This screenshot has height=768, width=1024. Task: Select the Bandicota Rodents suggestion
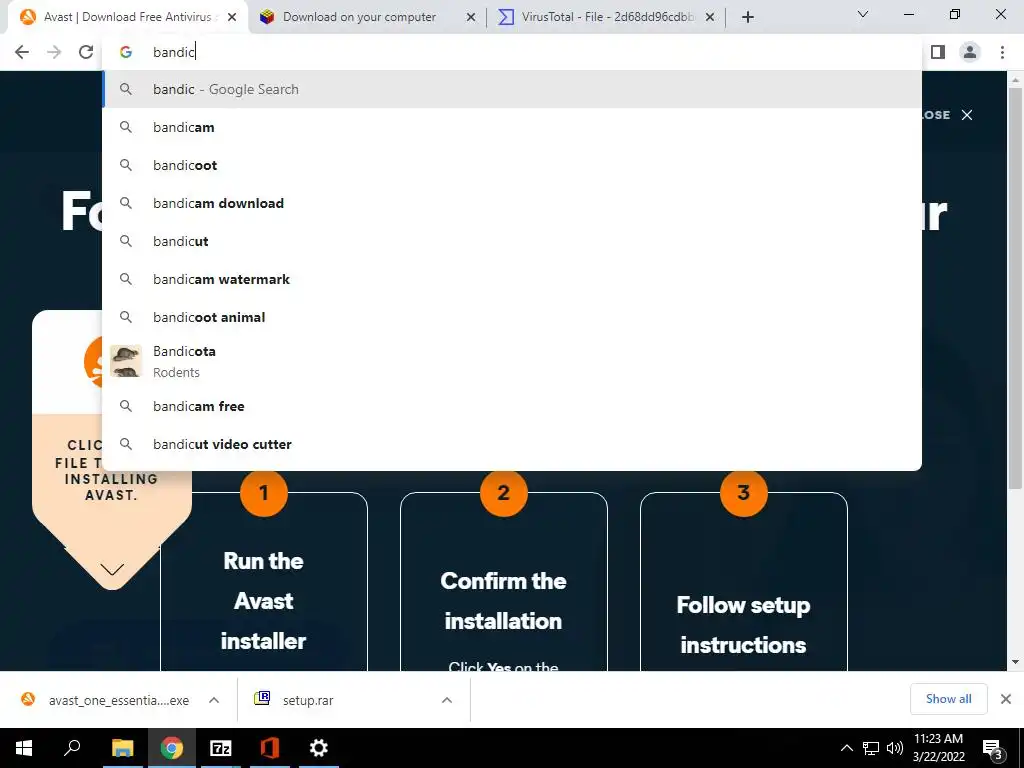click(512, 361)
